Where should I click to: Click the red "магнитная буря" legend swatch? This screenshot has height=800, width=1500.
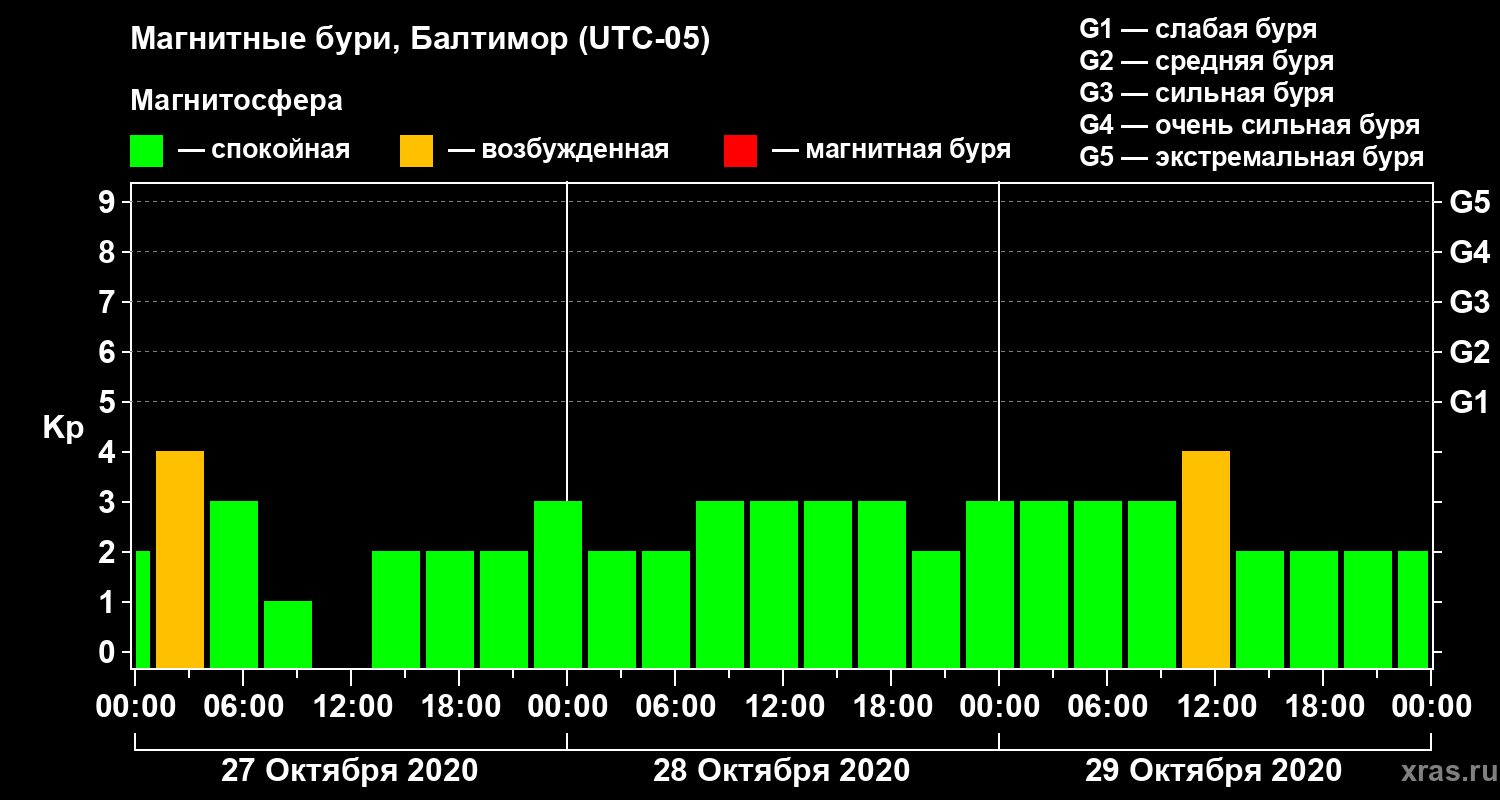[740, 151]
